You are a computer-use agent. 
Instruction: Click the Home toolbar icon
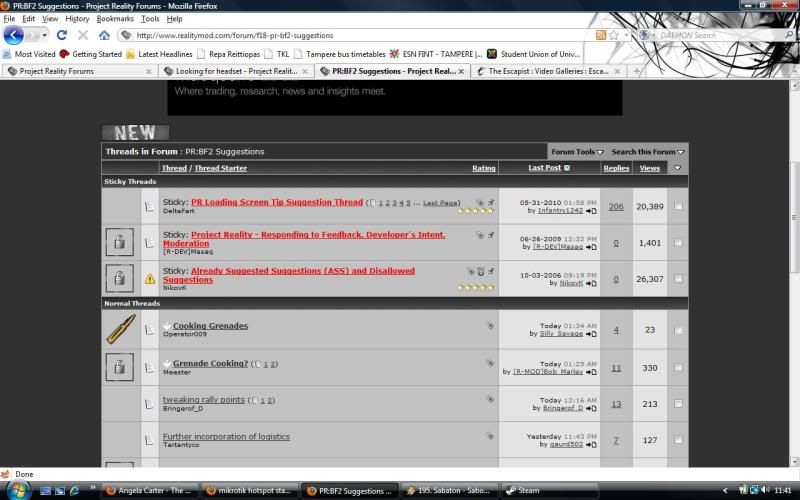click(x=104, y=35)
